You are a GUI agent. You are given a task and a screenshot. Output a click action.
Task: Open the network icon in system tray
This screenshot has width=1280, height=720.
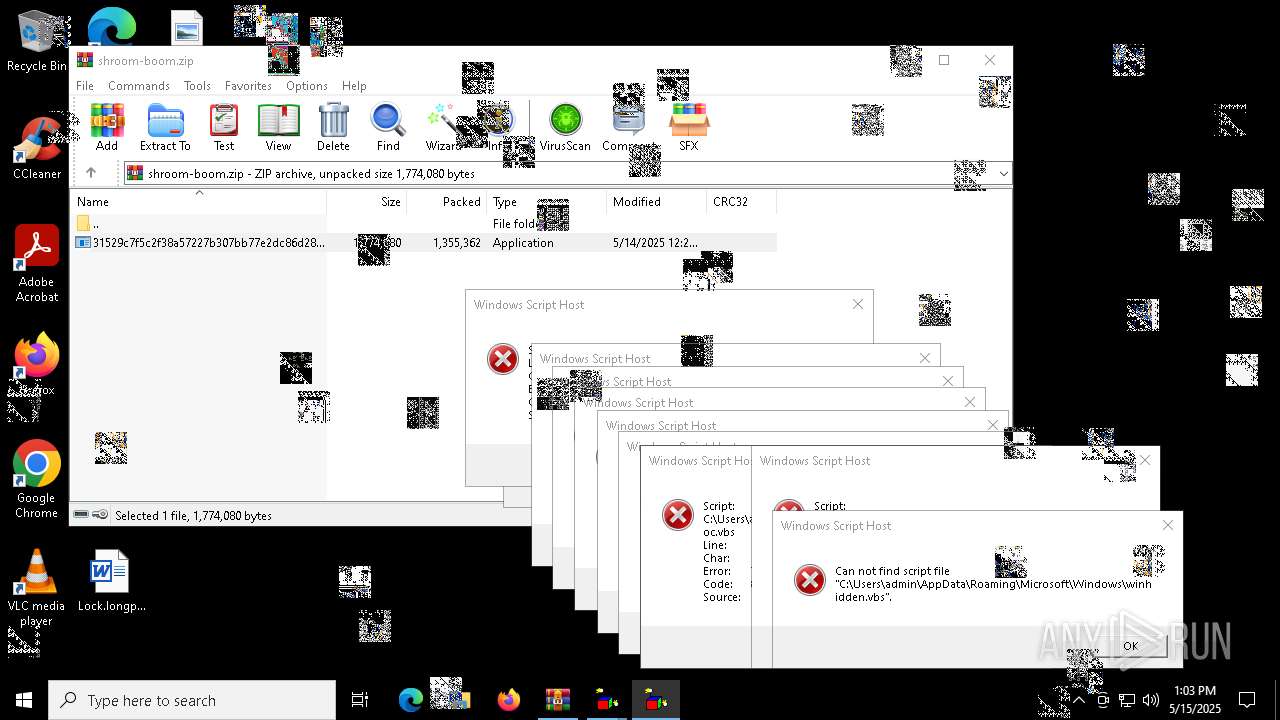(x=1127, y=700)
